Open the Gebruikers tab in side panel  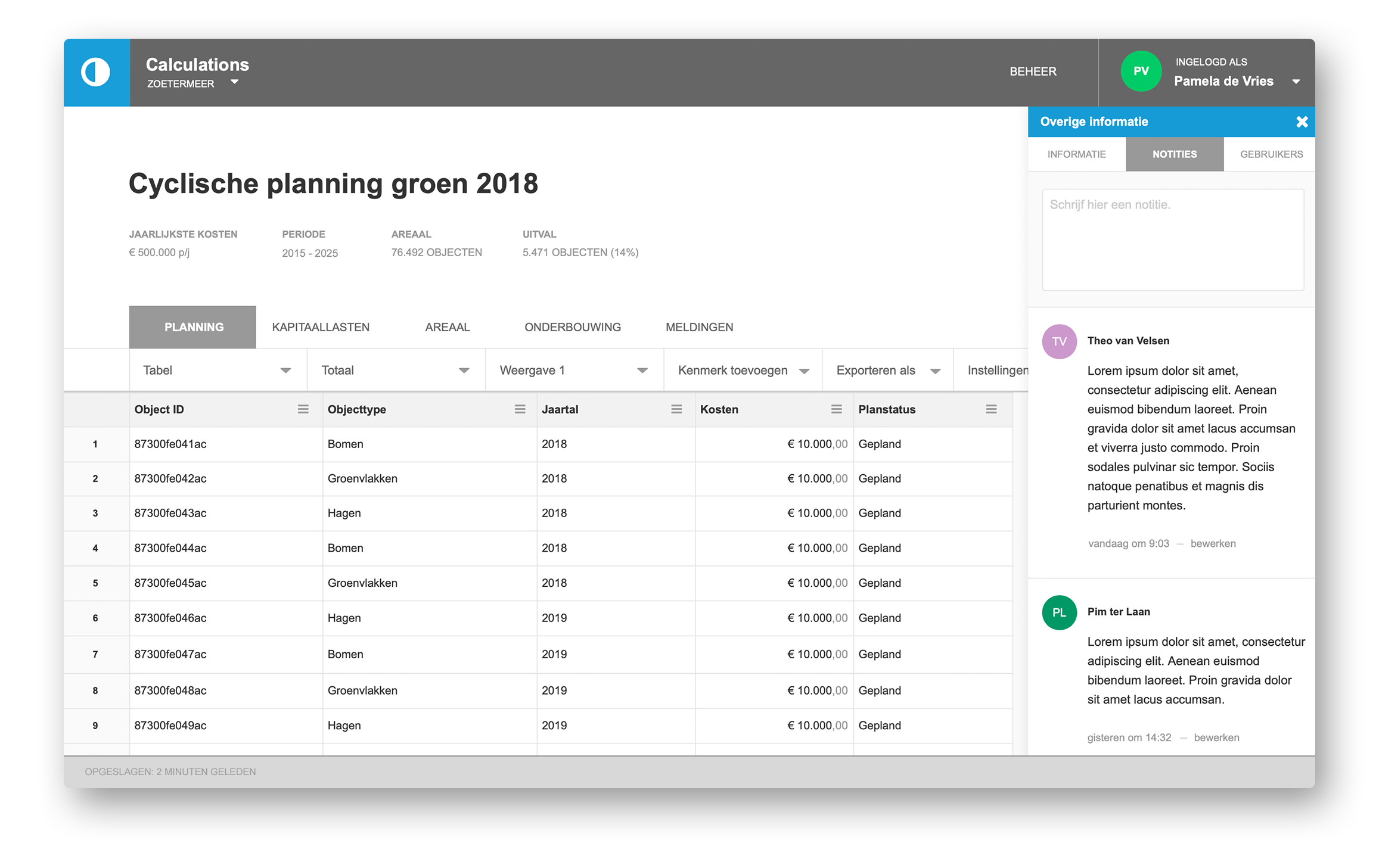tap(1271, 154)
